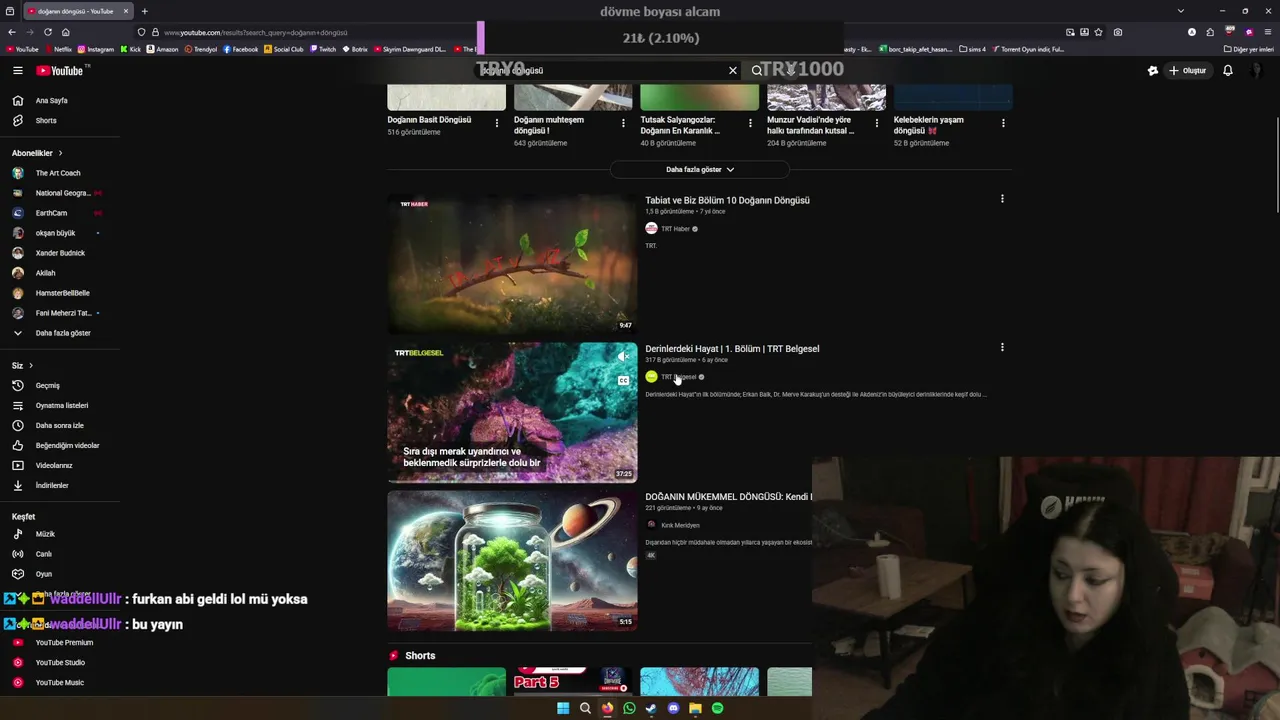This screenshot has width=1280, height=720.
Task: Open Discord from the taskbar
Action: coord(673,708)
